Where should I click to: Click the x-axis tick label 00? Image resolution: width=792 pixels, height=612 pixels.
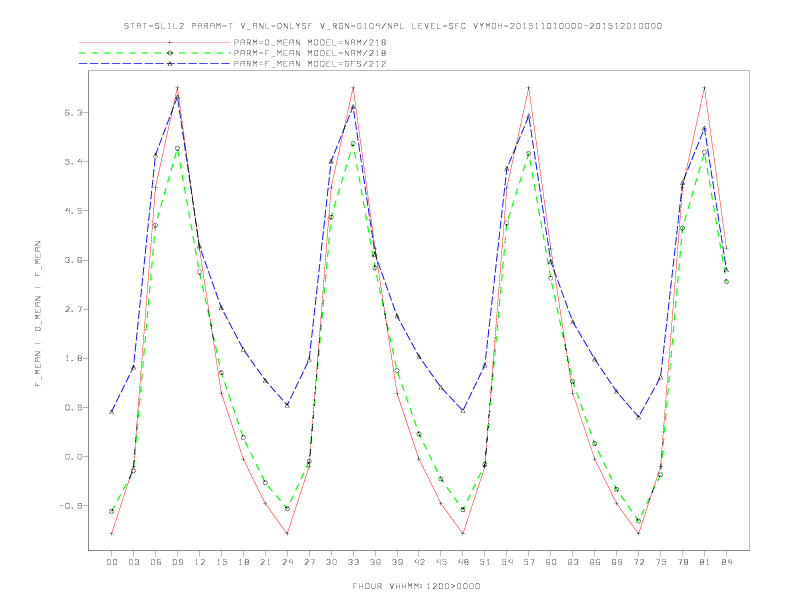coord(112,562)
